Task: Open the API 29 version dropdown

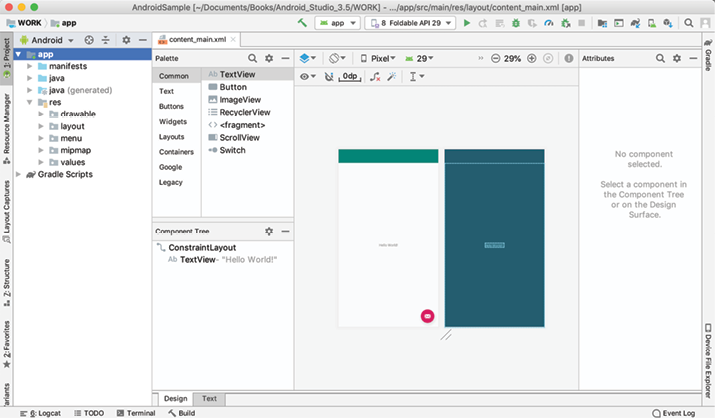Action: [420, 58]
